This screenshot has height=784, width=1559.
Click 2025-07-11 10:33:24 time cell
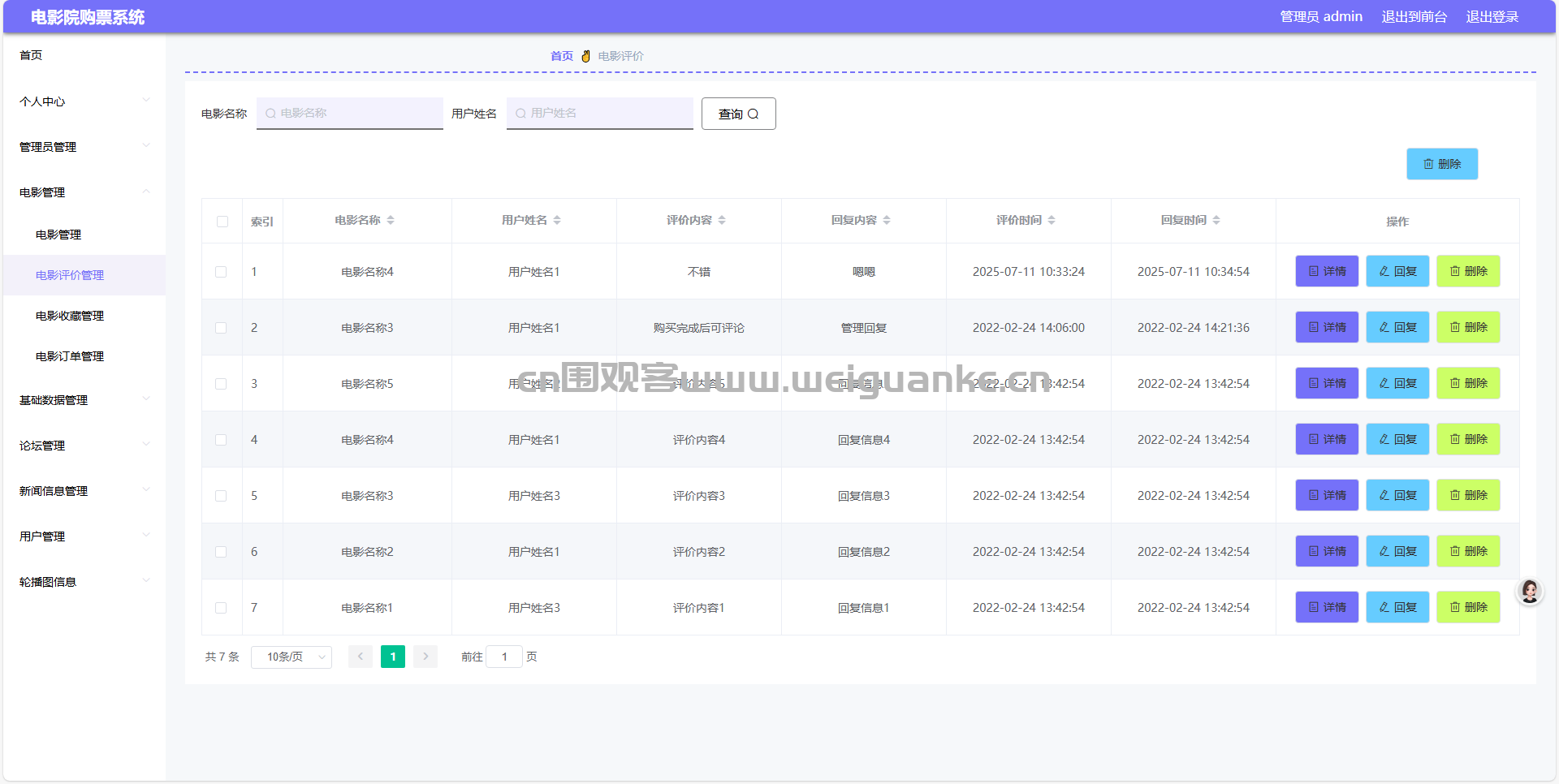(1029, 272)
